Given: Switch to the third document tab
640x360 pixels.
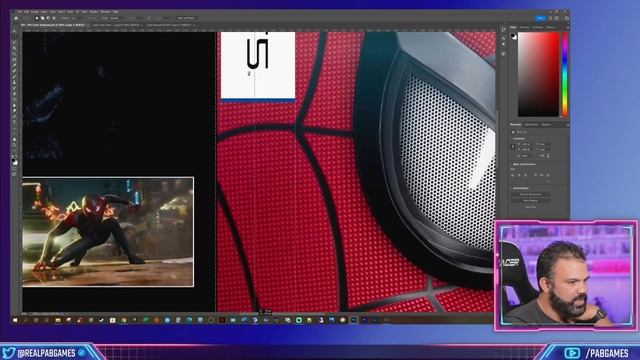Looking at the screenshot, I should [x=171, y=25].
